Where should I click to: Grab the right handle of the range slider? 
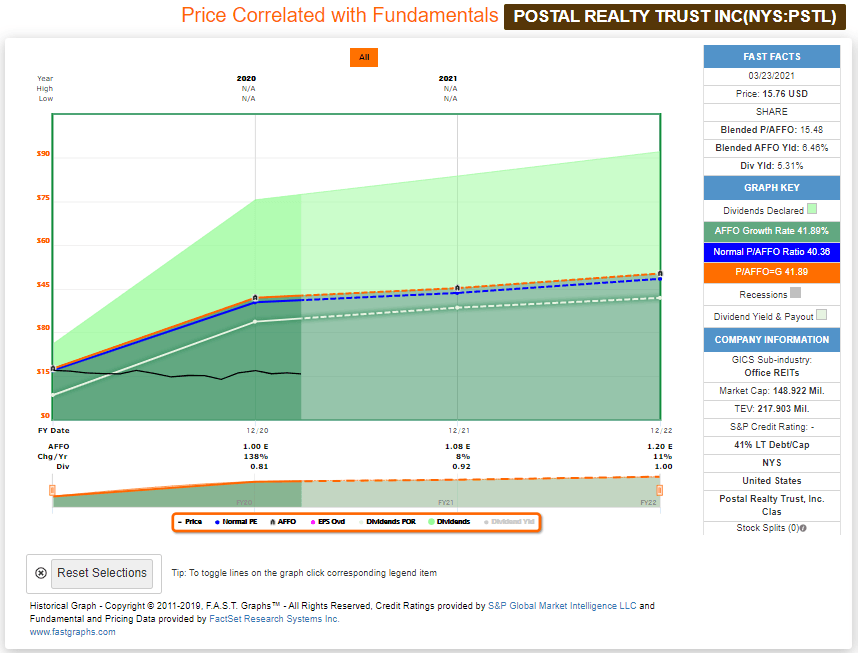pos(659,490)
